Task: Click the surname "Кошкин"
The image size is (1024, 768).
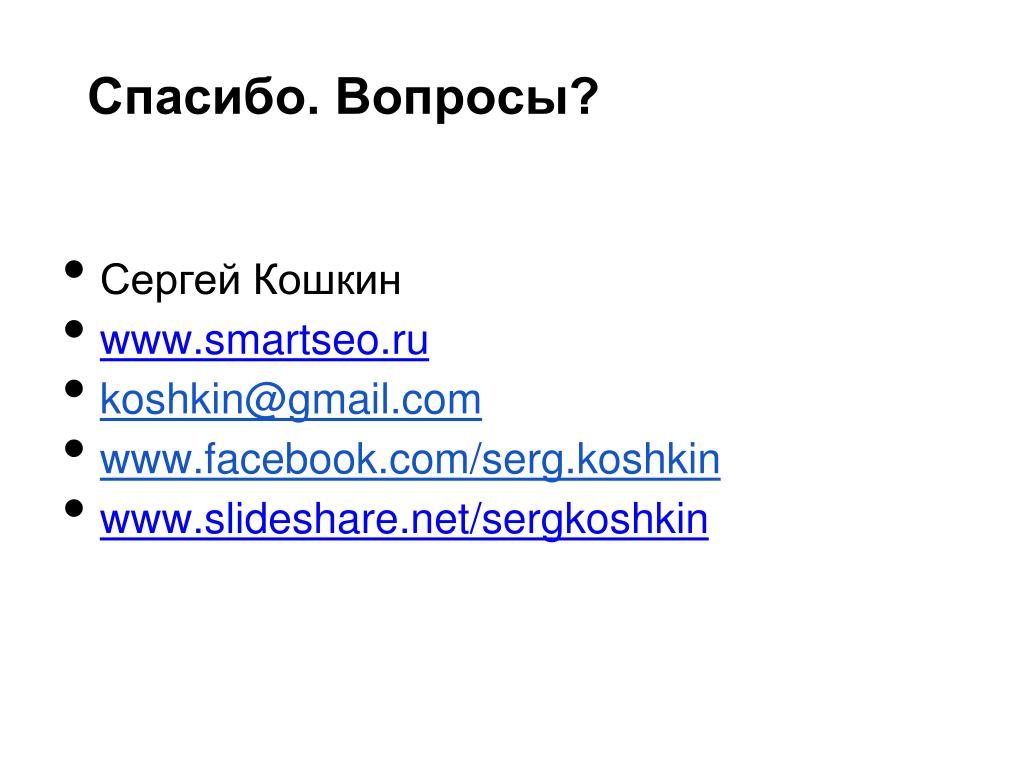Action: pyautogui.click(x=327, y=280)
